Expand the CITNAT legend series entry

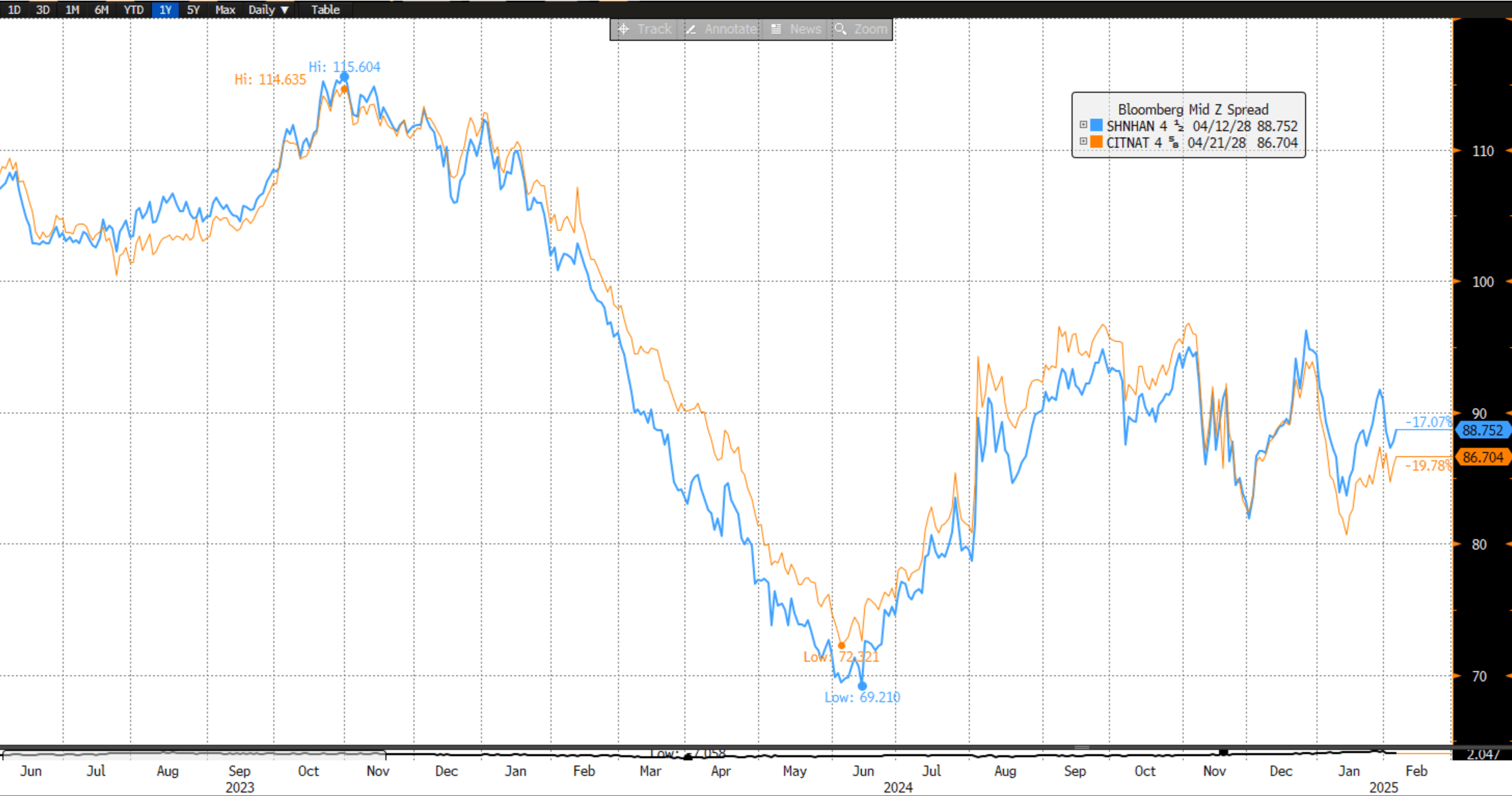click(x=1084, y=141)
